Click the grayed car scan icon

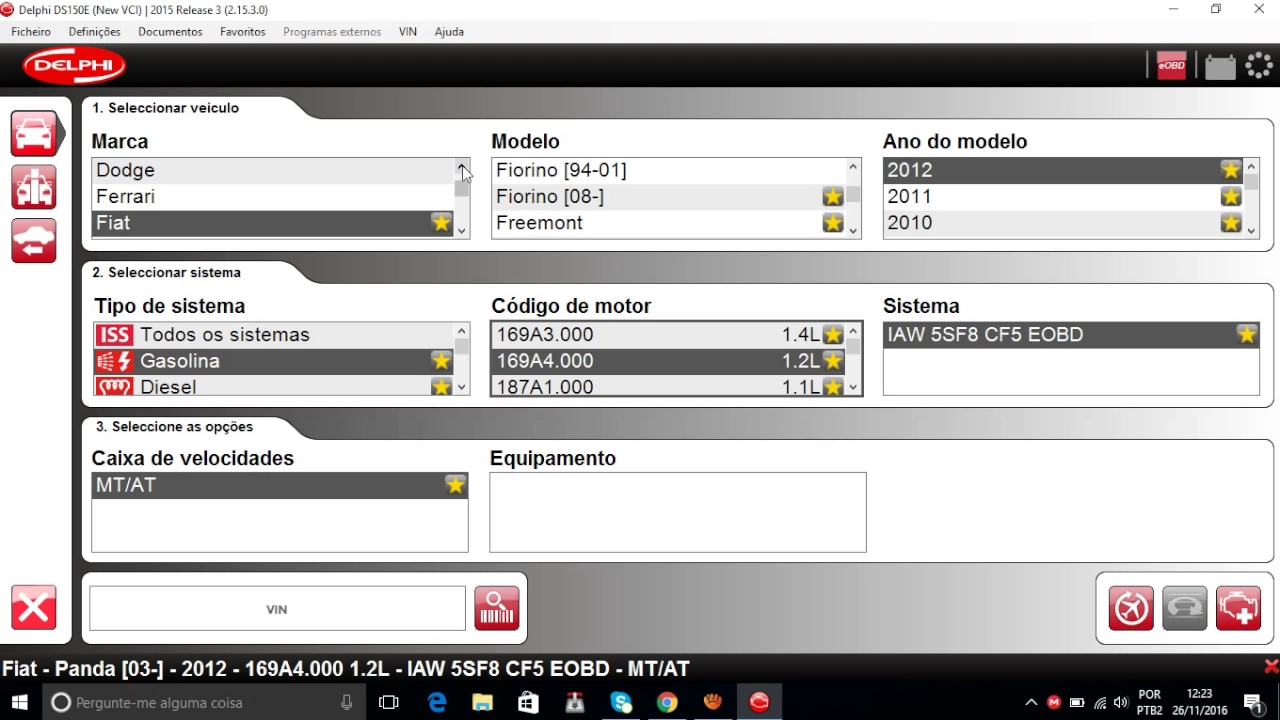click(x=1185, y=608)
